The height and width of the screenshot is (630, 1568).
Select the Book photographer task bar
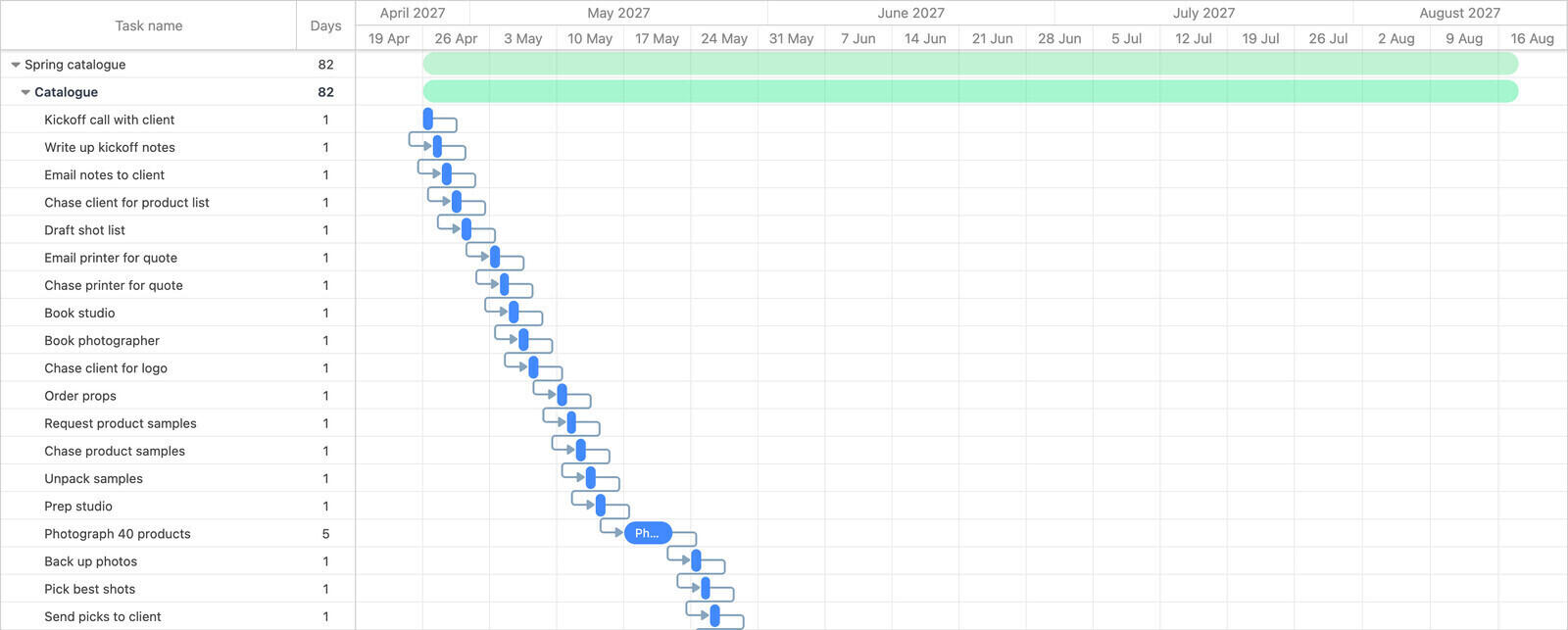tap(523, 340)
